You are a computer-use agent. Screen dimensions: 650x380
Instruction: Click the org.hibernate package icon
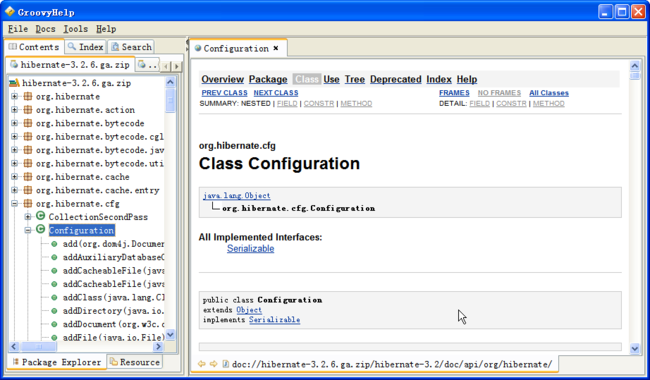[28, 97]
